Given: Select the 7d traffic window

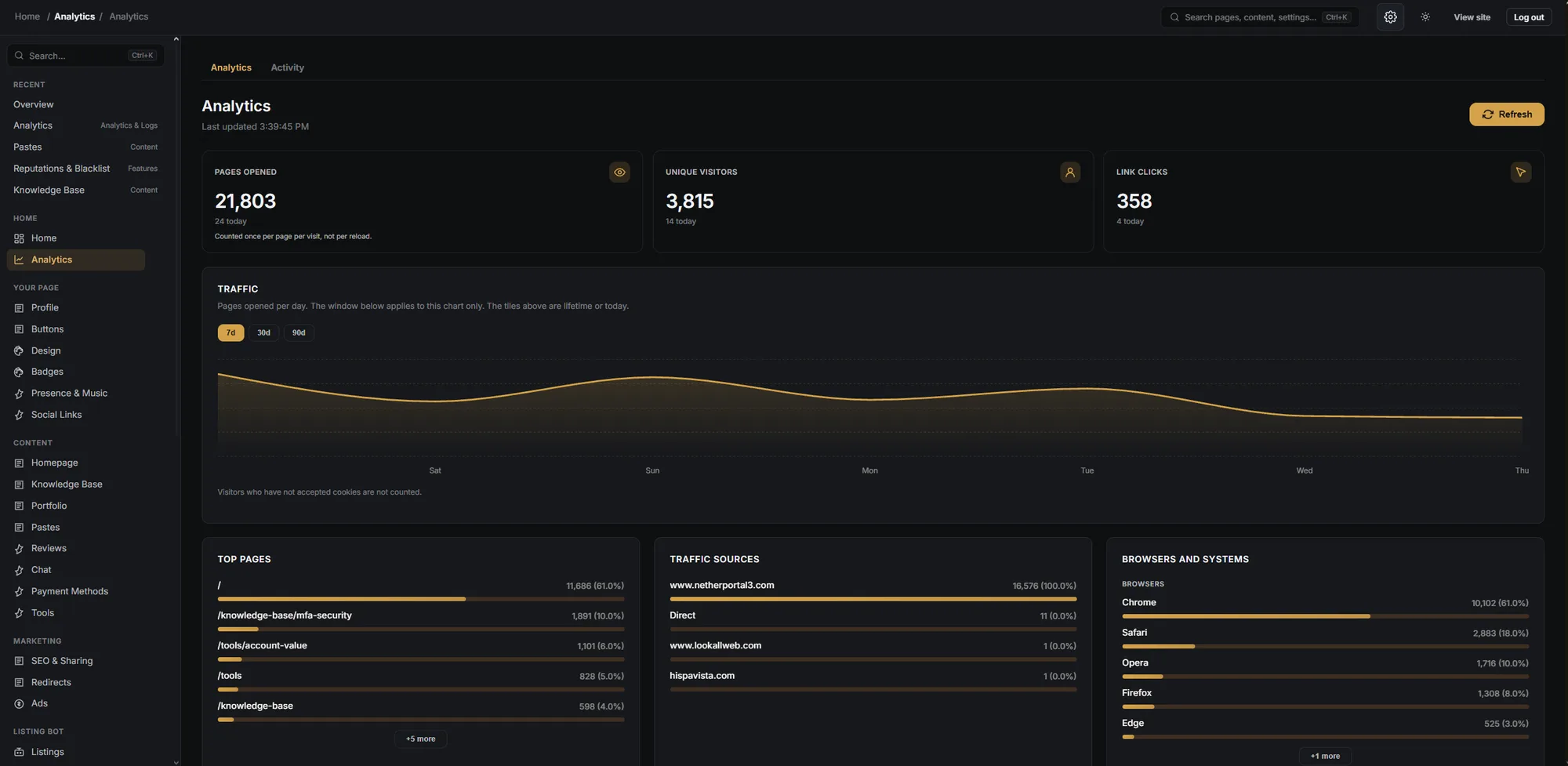Looking at the screenshot, I should (230, 333).
